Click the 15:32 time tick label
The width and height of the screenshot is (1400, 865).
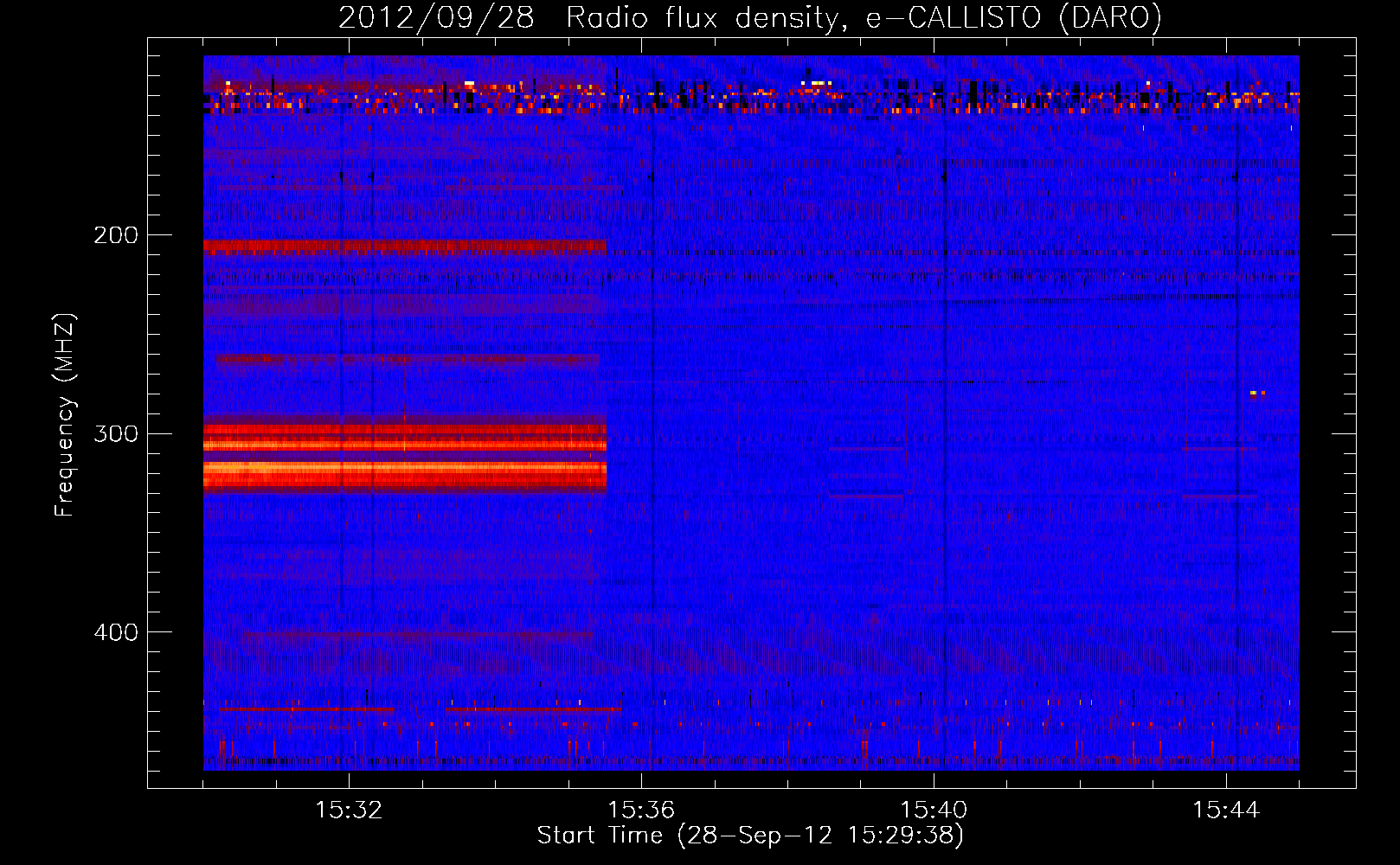tap(349, 811)
